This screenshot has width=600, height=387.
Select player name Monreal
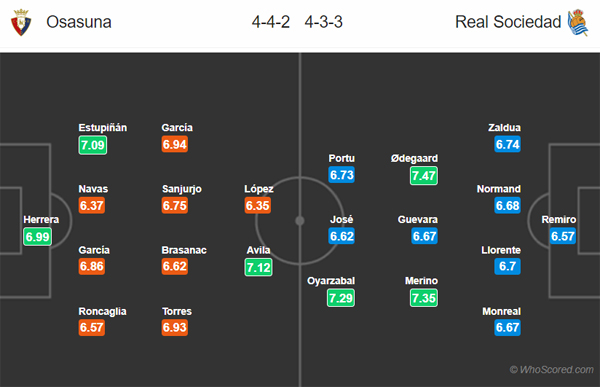click(x=501, y=311)
